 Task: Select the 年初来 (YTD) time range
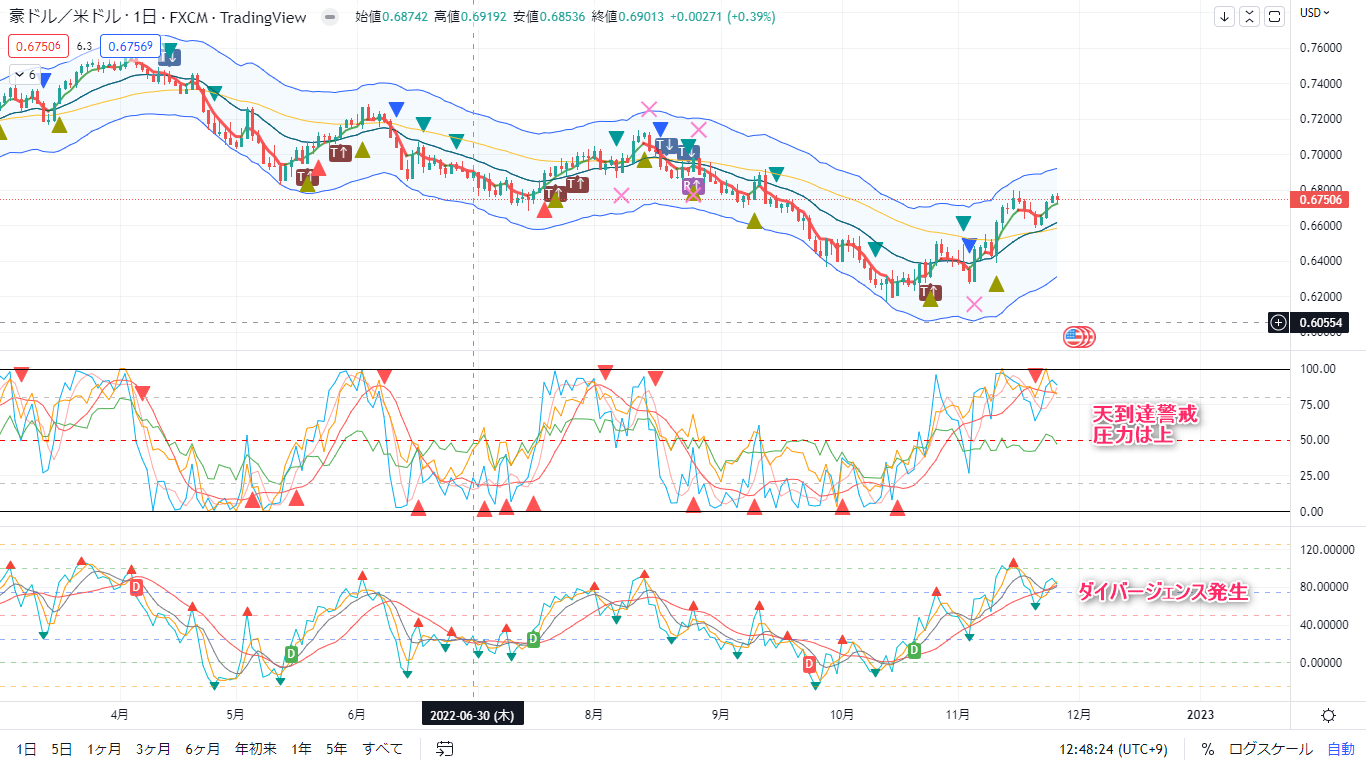[255, 748]
